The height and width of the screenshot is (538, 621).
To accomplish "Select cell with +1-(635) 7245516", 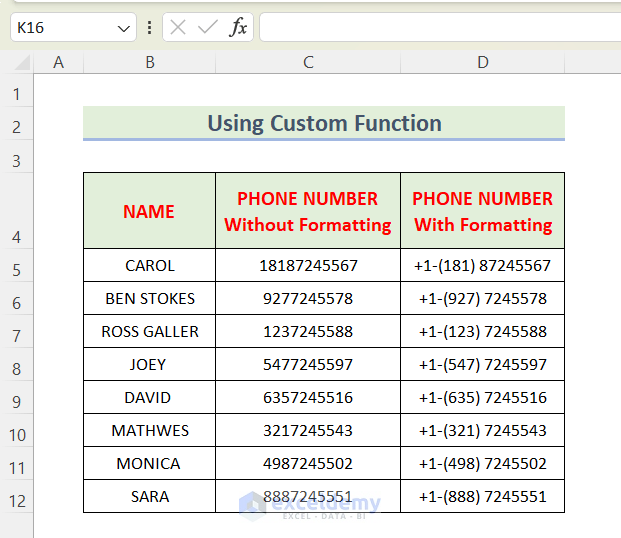I will 482,397.
